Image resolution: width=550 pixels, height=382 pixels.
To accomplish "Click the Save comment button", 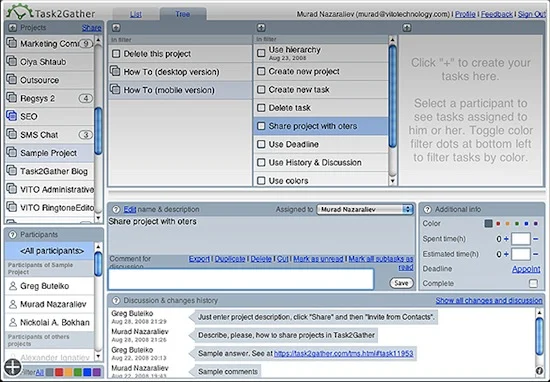I will (401, 283).
